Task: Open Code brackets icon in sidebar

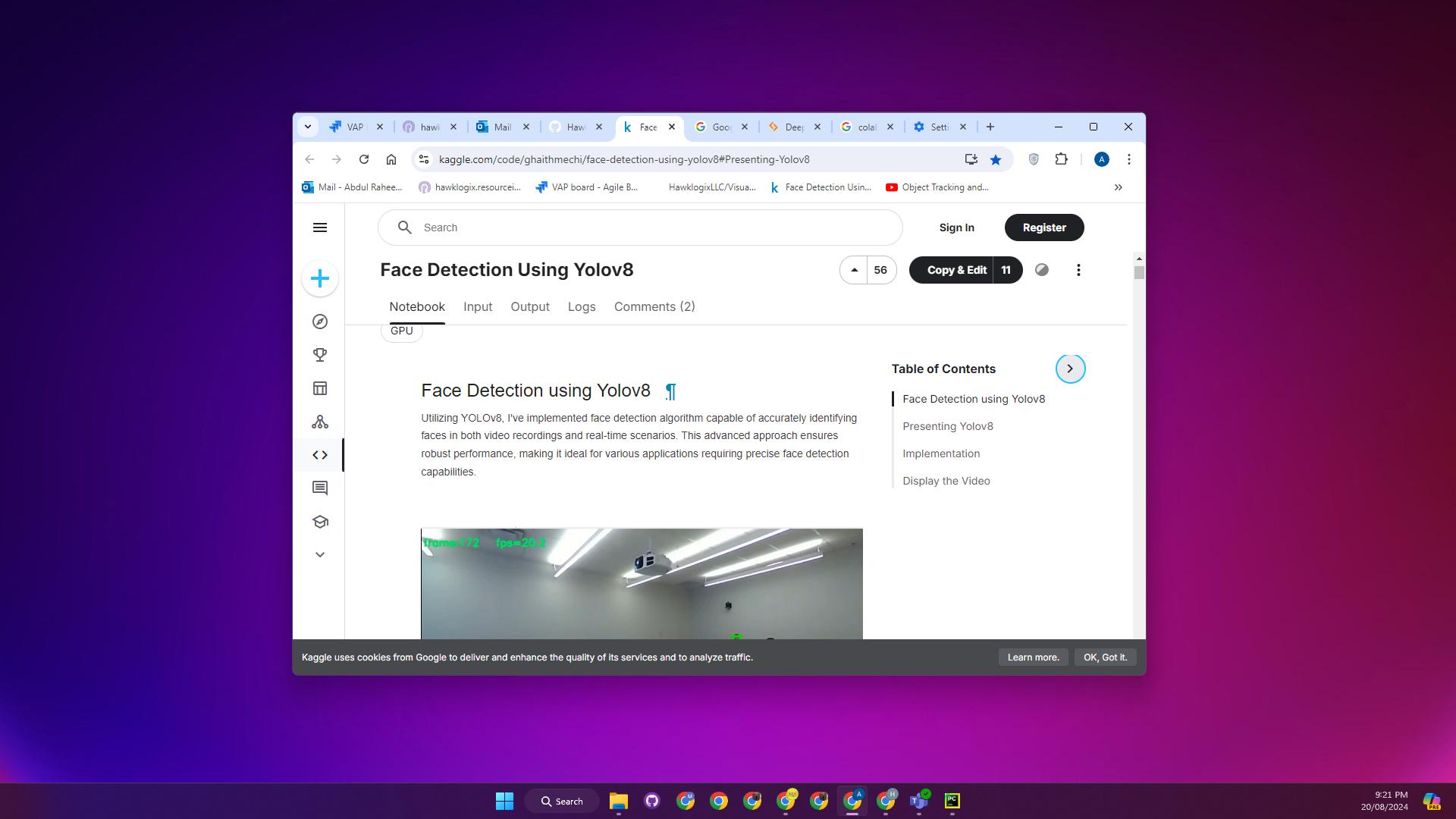Action: 320,455
